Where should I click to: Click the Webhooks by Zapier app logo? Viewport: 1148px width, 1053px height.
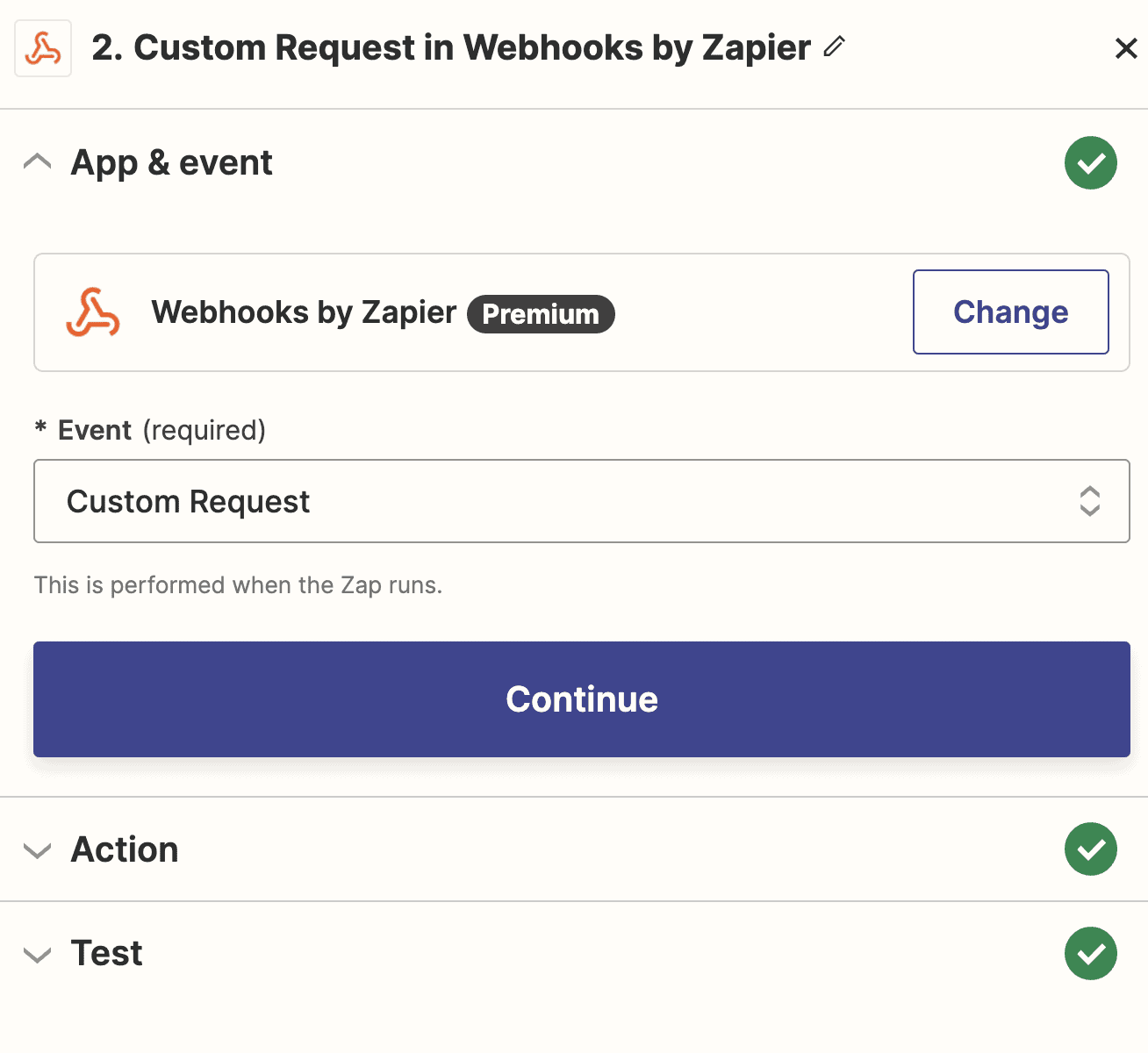[x=93, y=312]
